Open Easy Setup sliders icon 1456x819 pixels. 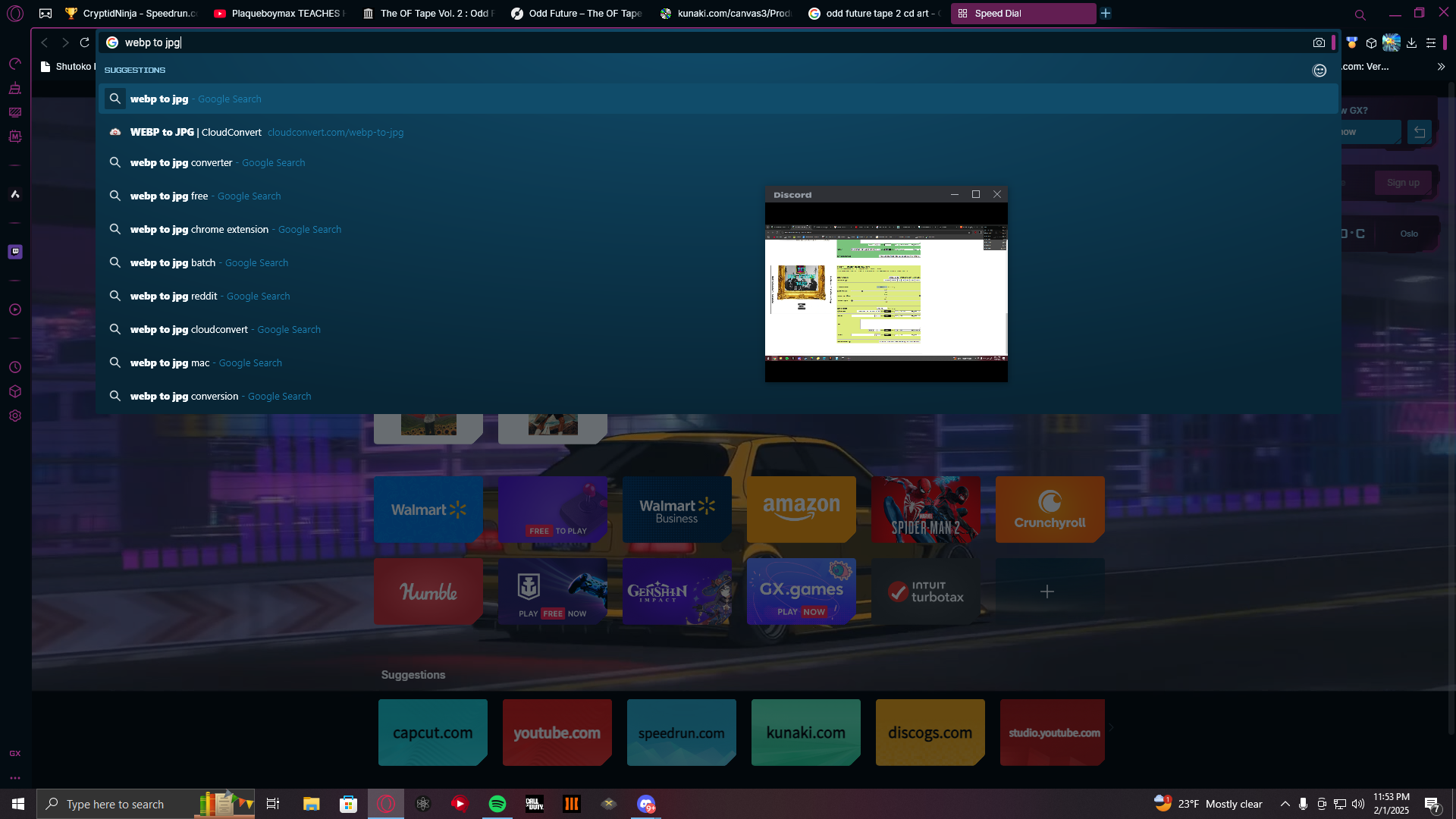pyautogui.click(x=1431, y=43)
